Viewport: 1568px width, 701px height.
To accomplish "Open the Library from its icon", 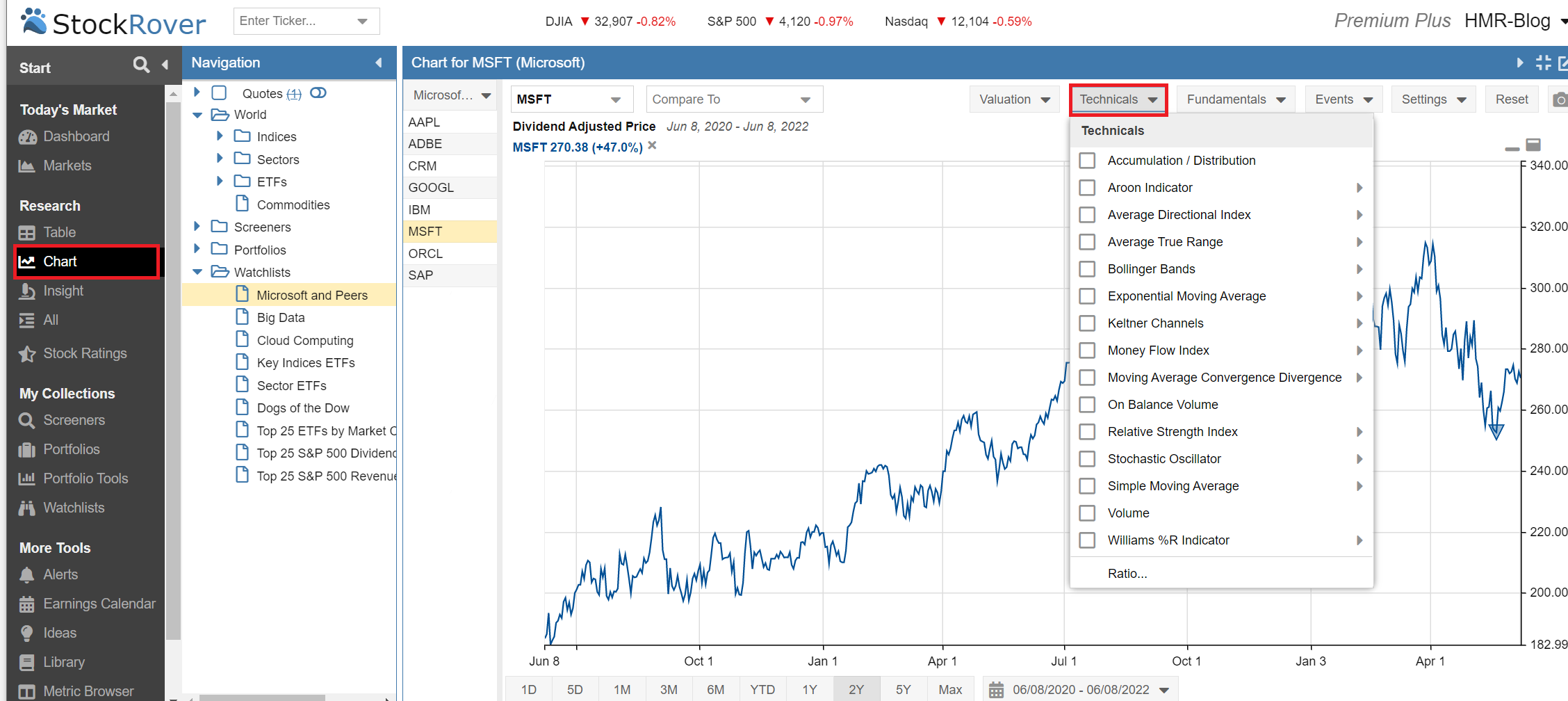I will (x=27, y=663).
